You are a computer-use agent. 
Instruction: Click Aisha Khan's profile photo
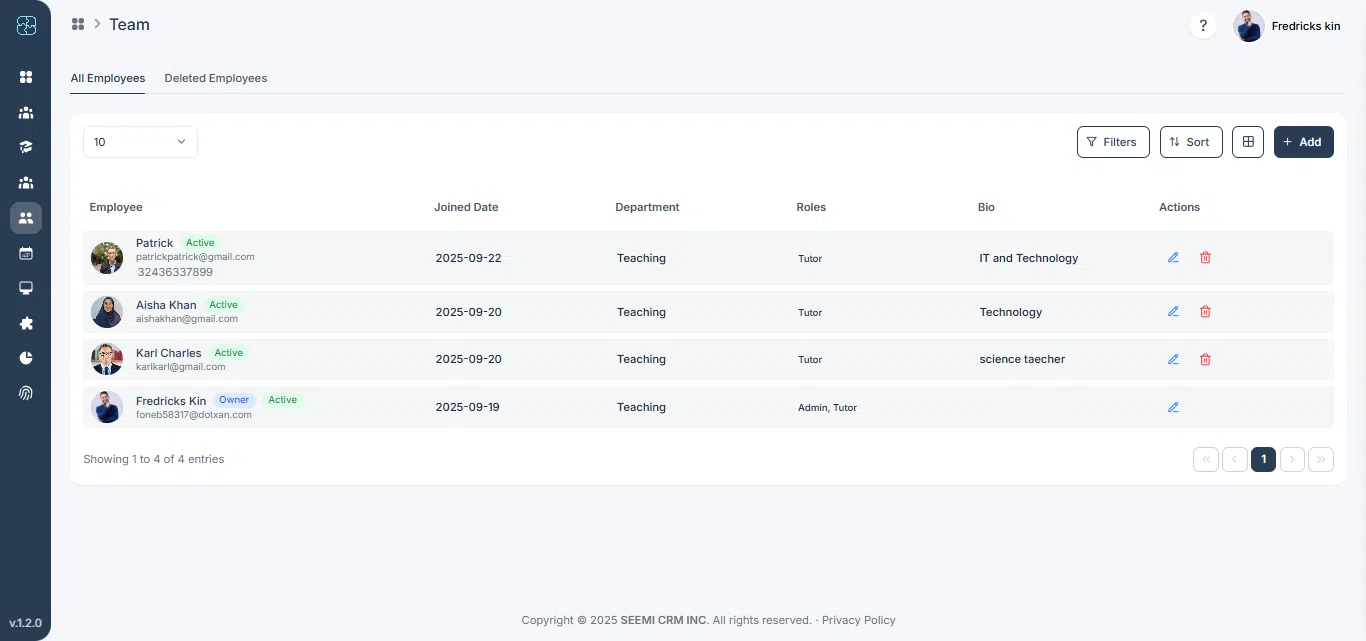(107, 312)
